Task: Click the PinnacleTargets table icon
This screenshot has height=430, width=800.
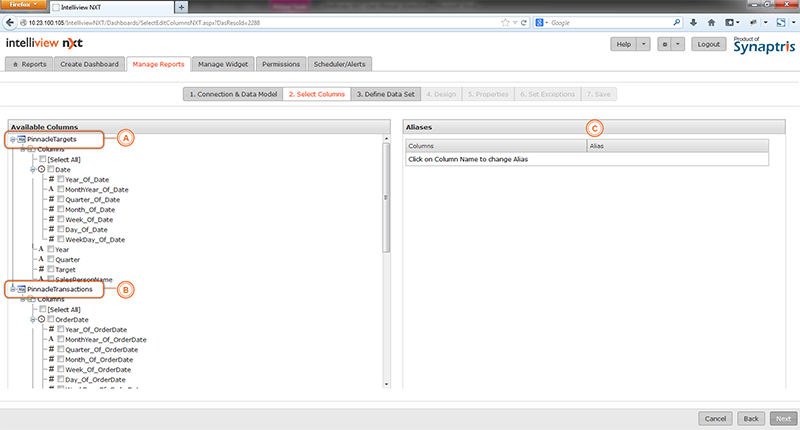Action: point(22,139)
